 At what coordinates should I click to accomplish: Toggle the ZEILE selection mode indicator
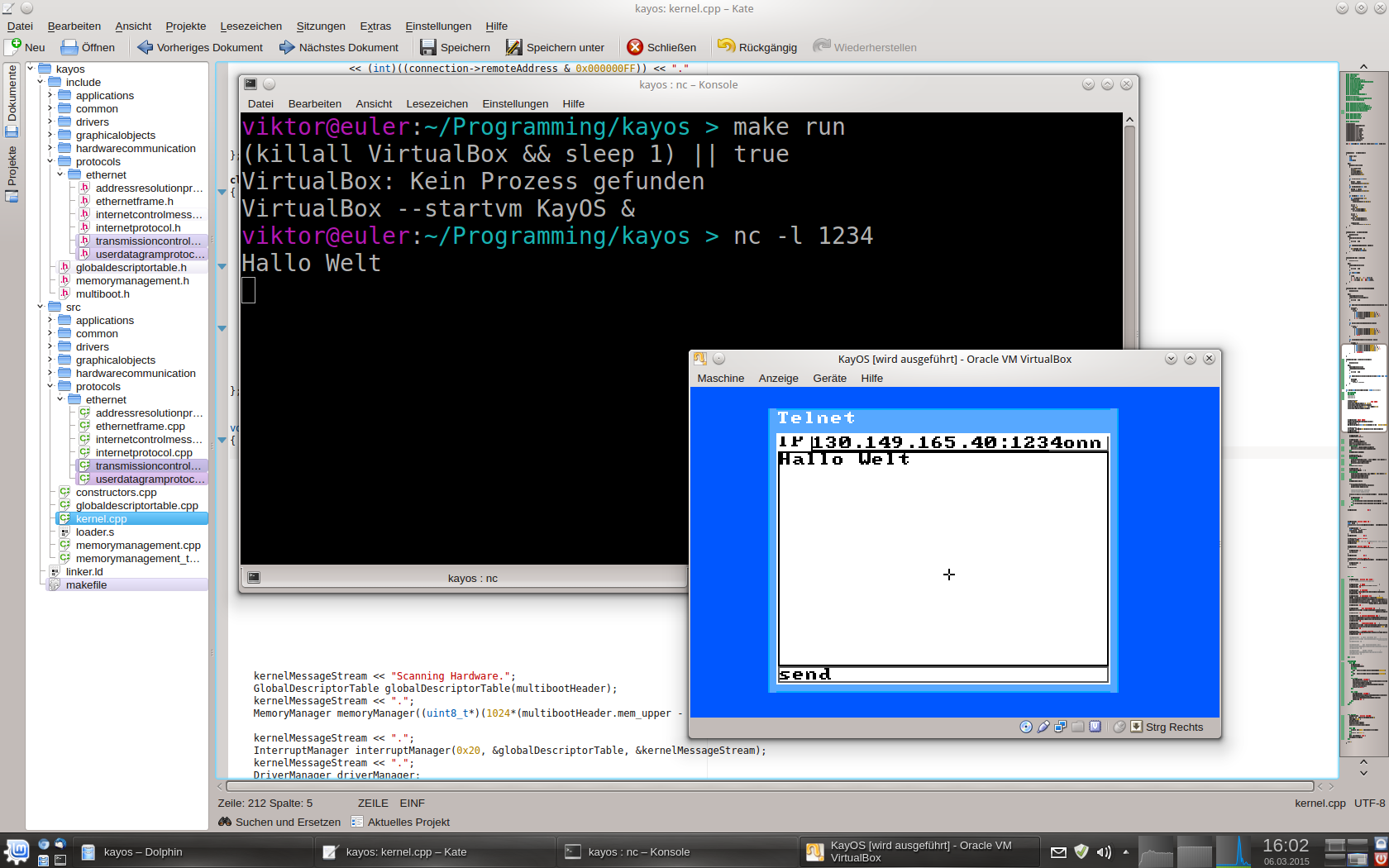[373, 803]
